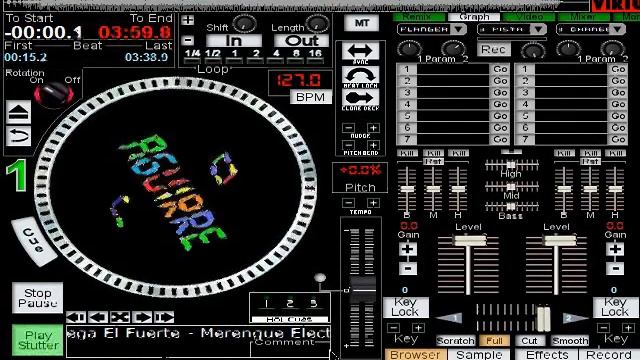Click the Sync double-arrow icon

[x=360, y=51]
